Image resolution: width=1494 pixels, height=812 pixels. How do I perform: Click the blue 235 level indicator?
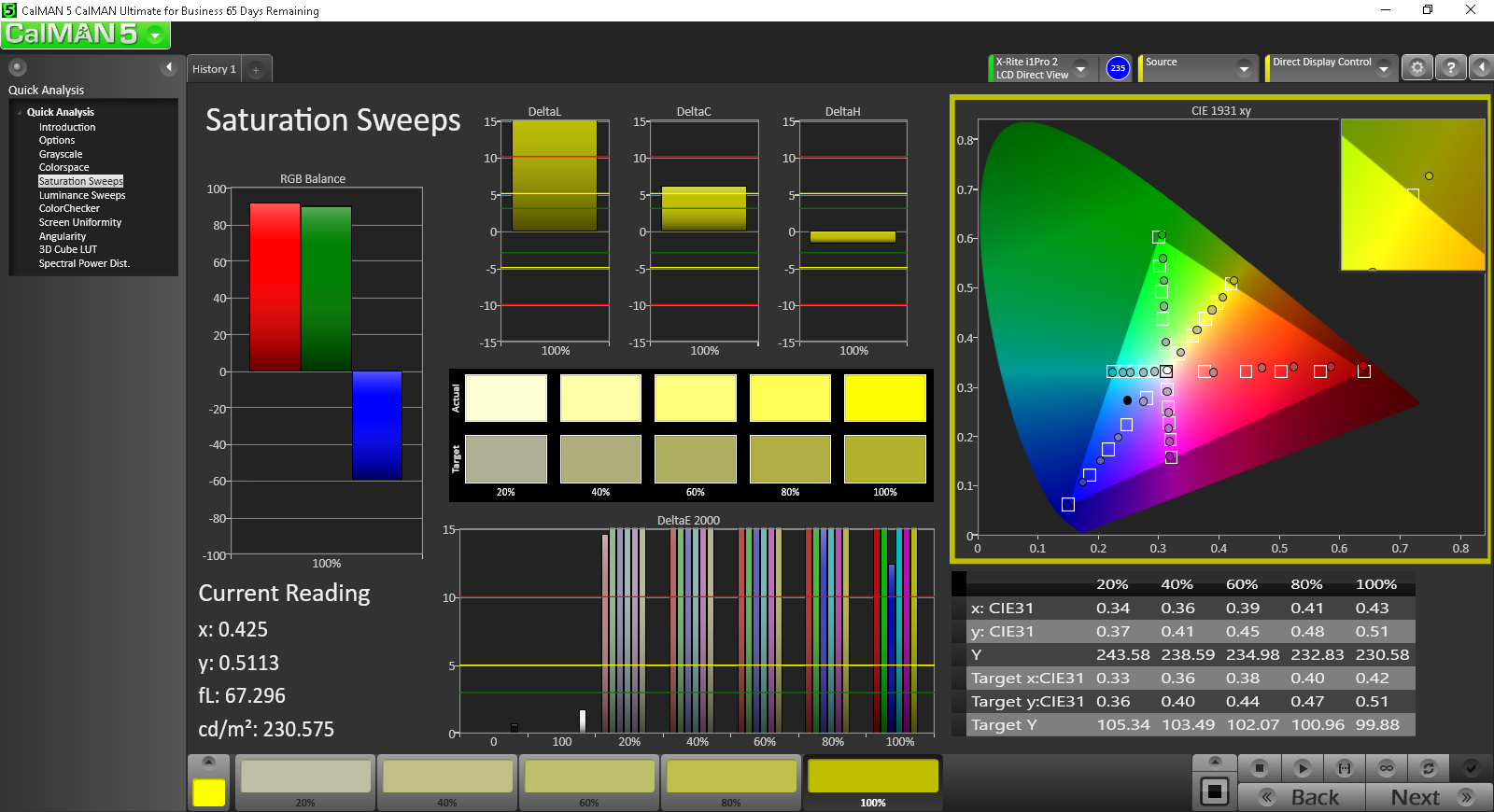[x=1118, y=68]
